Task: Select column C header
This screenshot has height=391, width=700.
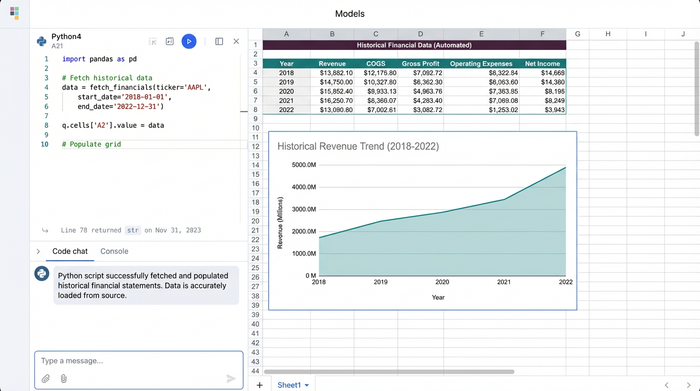Action: 376,34
